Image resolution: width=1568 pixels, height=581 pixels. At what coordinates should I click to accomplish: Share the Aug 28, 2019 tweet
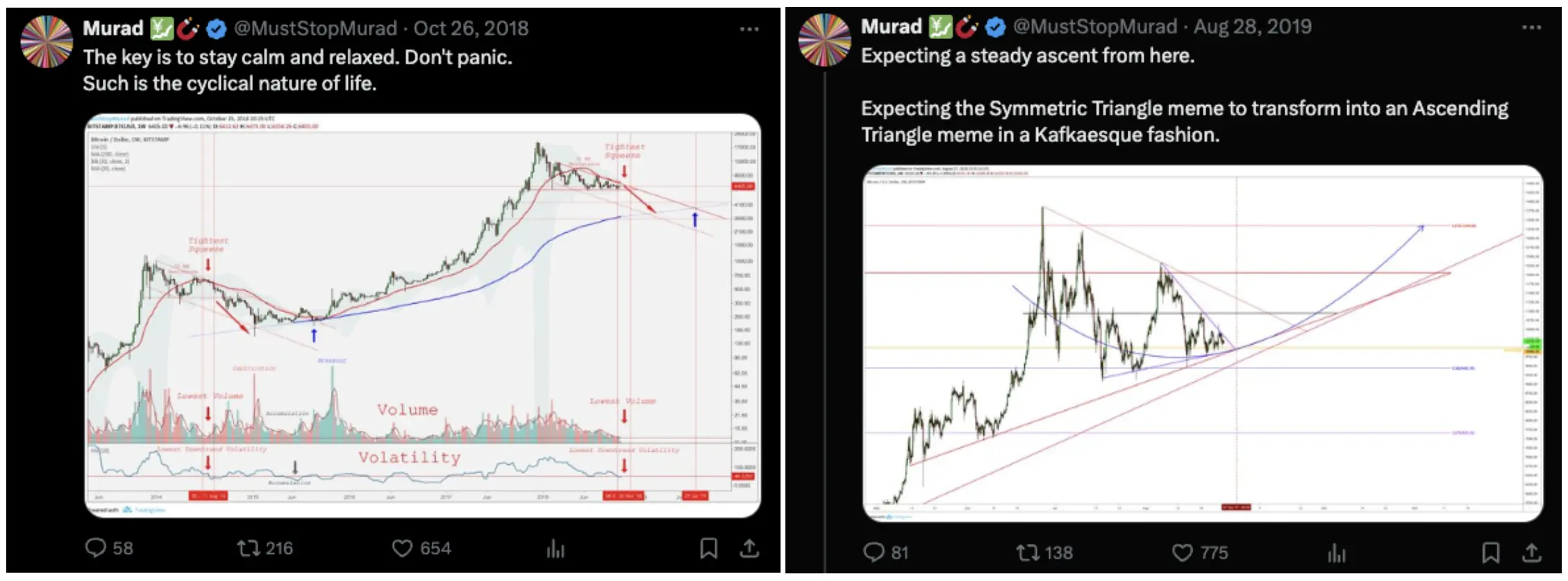[1531, 553]
